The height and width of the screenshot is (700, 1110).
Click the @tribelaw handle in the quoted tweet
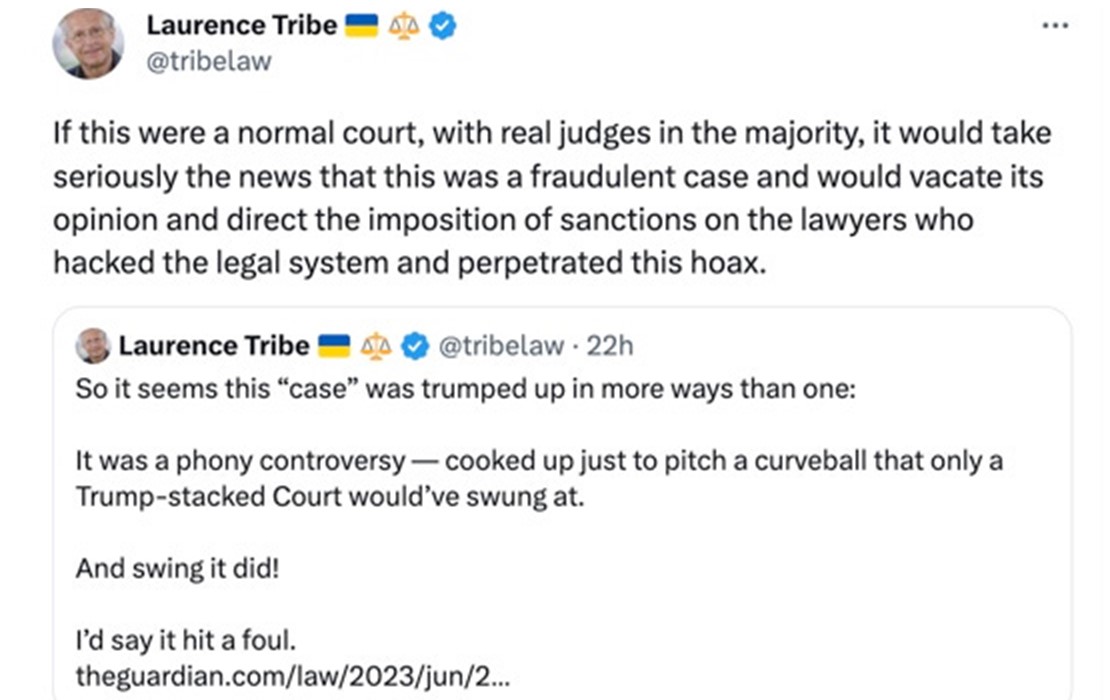click(x=500, y=346)
